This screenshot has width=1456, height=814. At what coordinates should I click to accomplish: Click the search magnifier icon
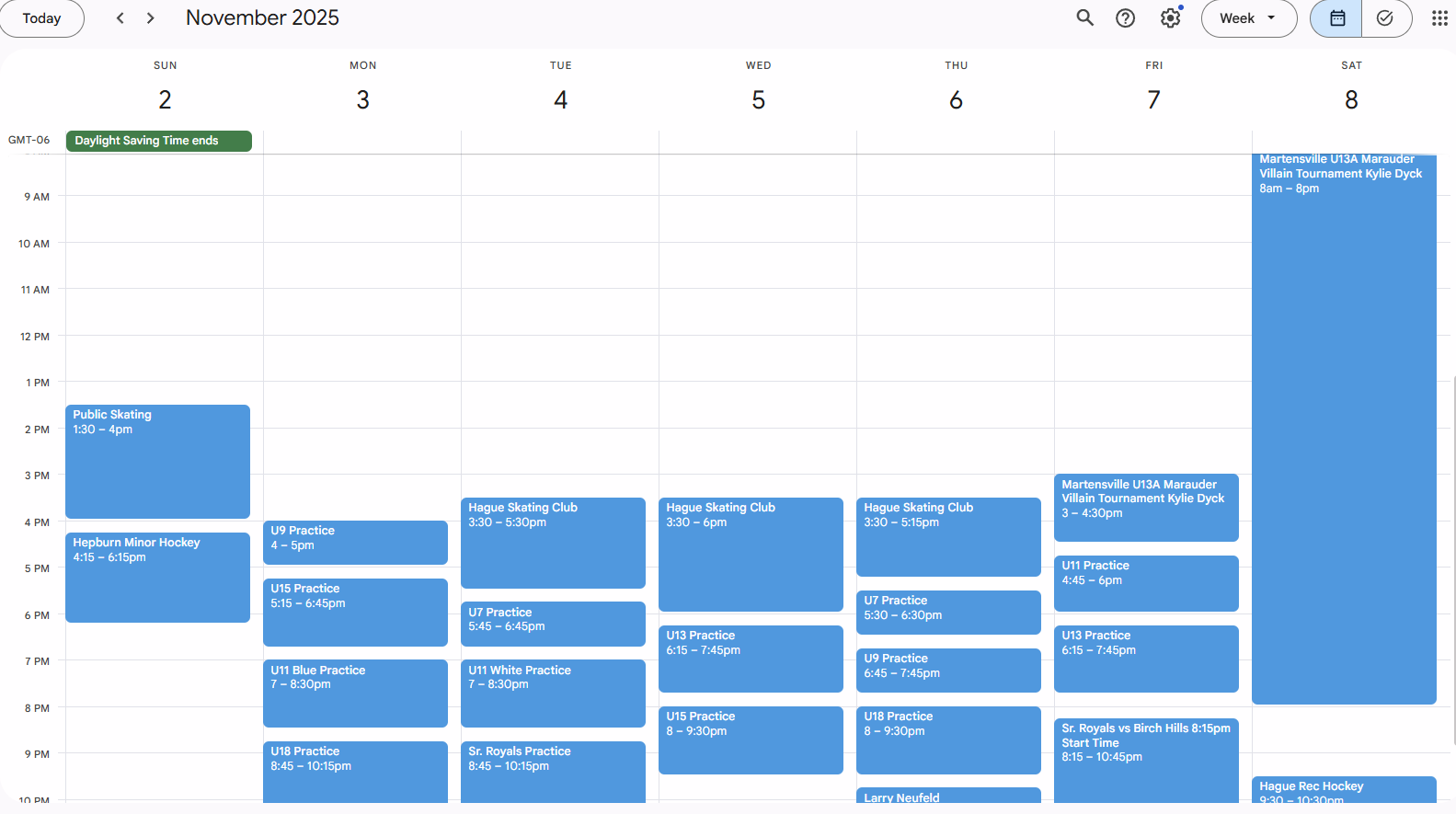[1084, 18]
